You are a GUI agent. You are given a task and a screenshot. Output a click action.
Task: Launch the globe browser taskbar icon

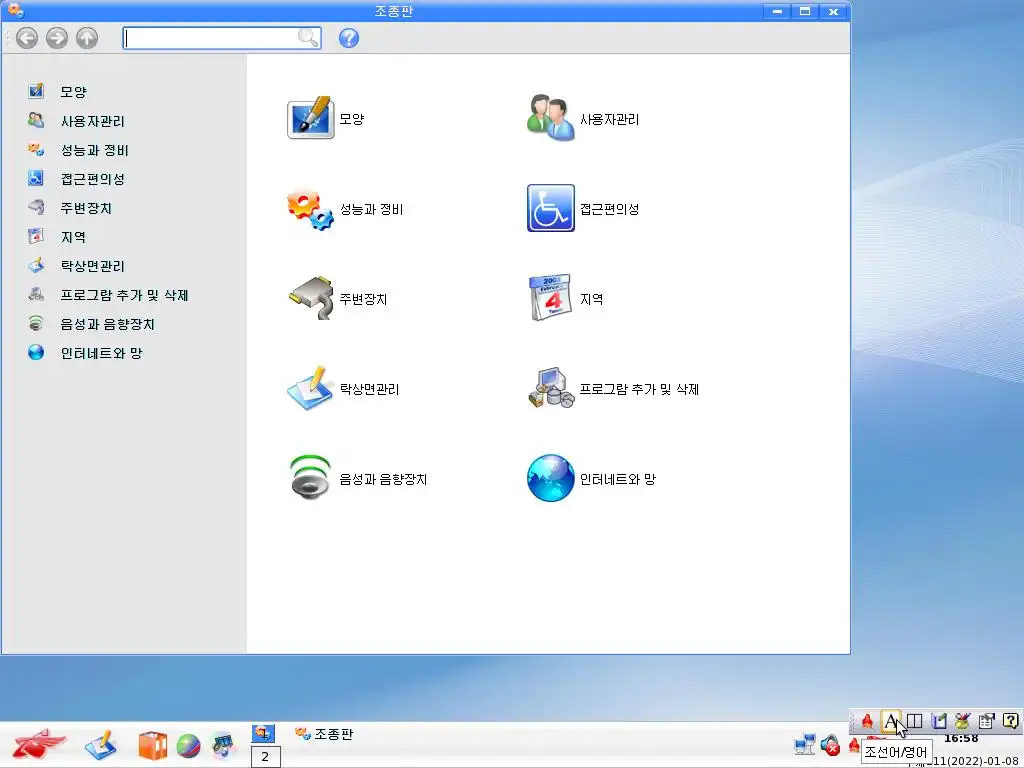click(188, 746)
